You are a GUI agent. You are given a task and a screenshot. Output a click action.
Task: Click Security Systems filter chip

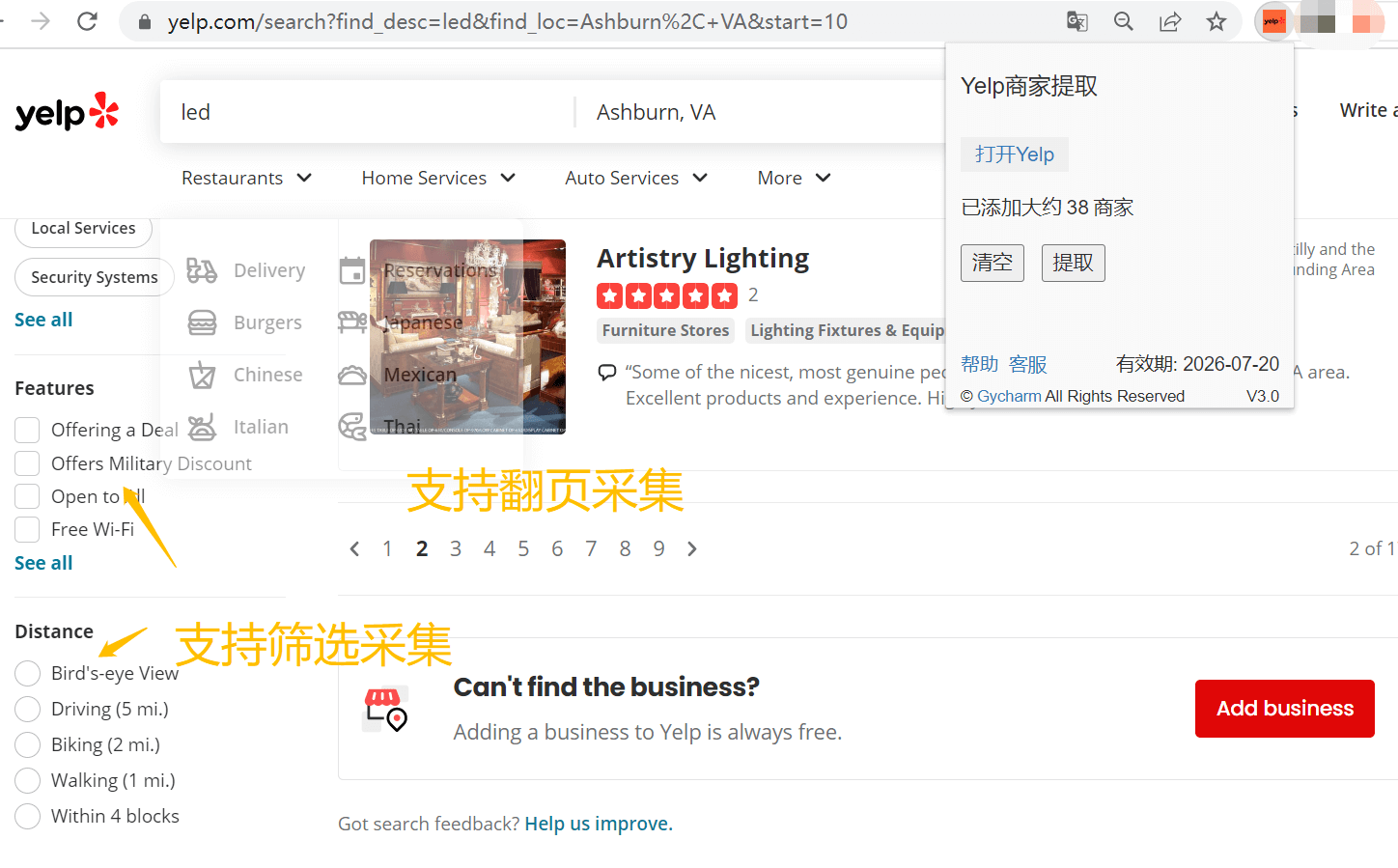pyautogui.click(x=95, y=277)
